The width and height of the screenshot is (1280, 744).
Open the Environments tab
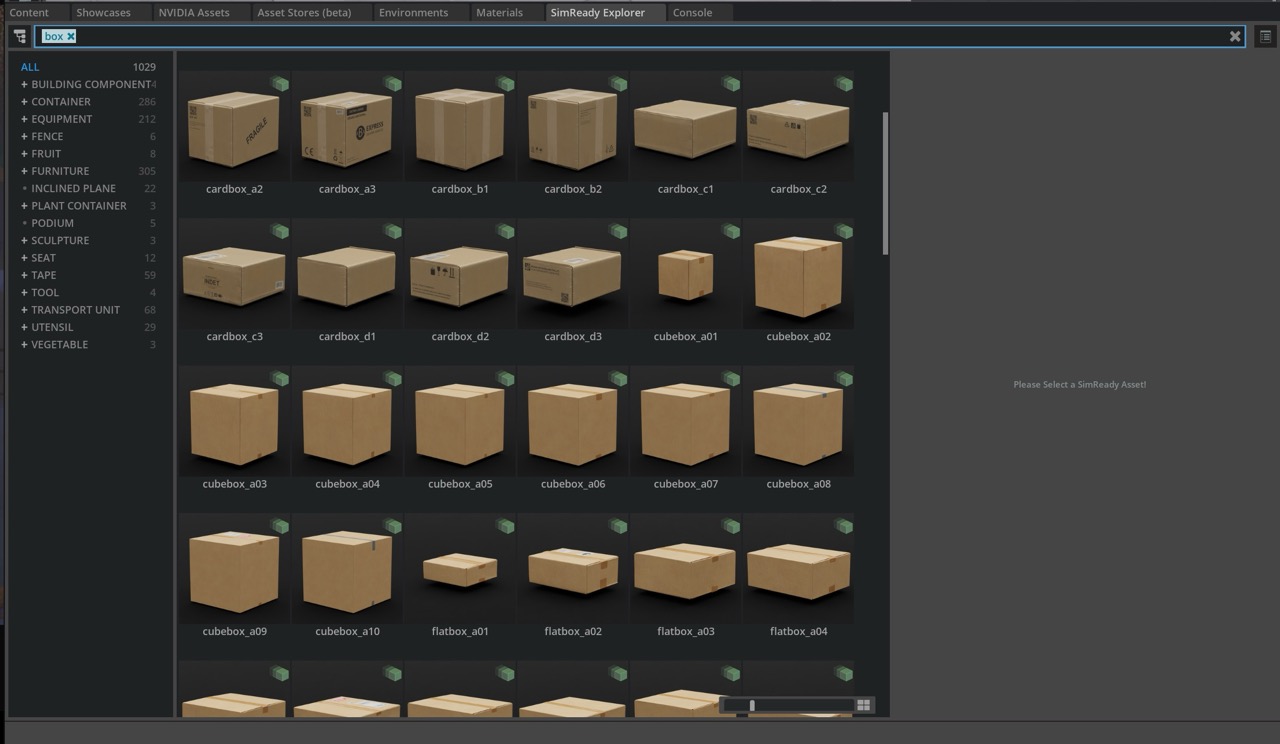pos(414,12)
